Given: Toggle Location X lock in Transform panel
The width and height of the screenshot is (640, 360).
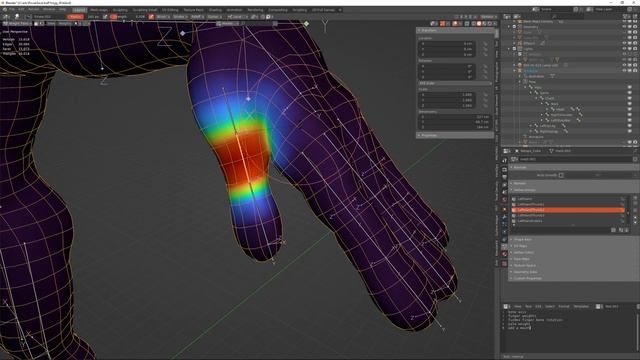Looking at the screenshot, I should coord(485,43).
